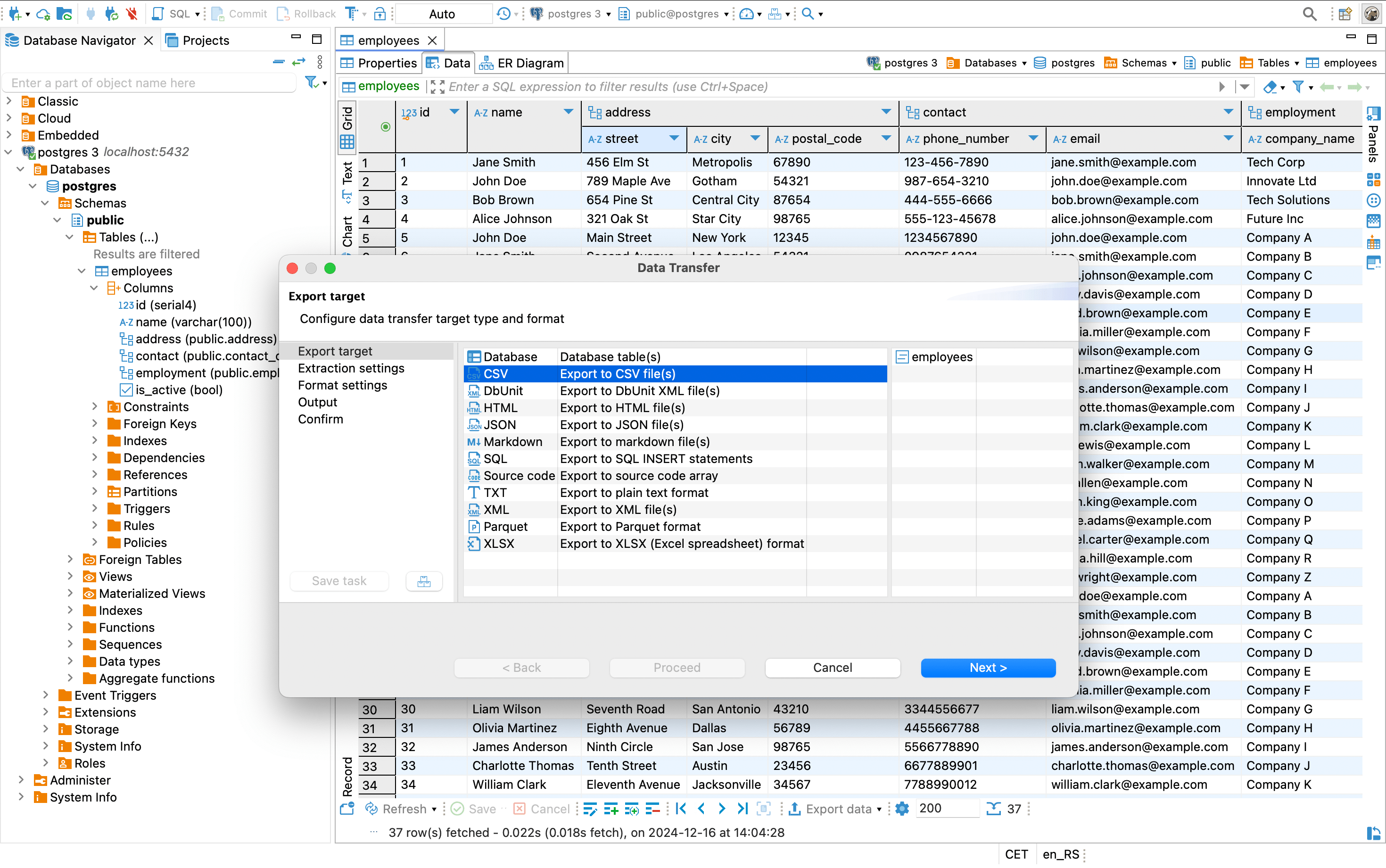Image resolution: width=1386 pixels, height=868 pixels.
Task: Switch to Chart view in side strip
Action: (x=347, y=231)
